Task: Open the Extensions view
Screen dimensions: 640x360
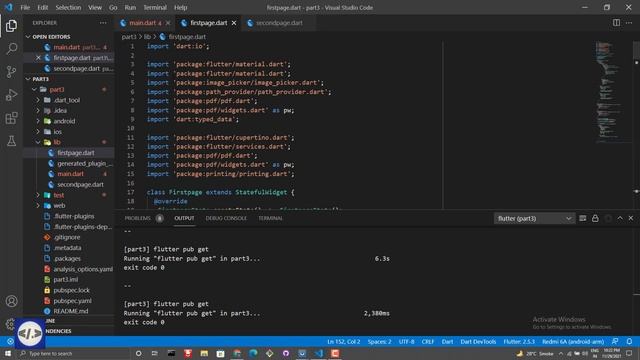Action: (11, 118)
